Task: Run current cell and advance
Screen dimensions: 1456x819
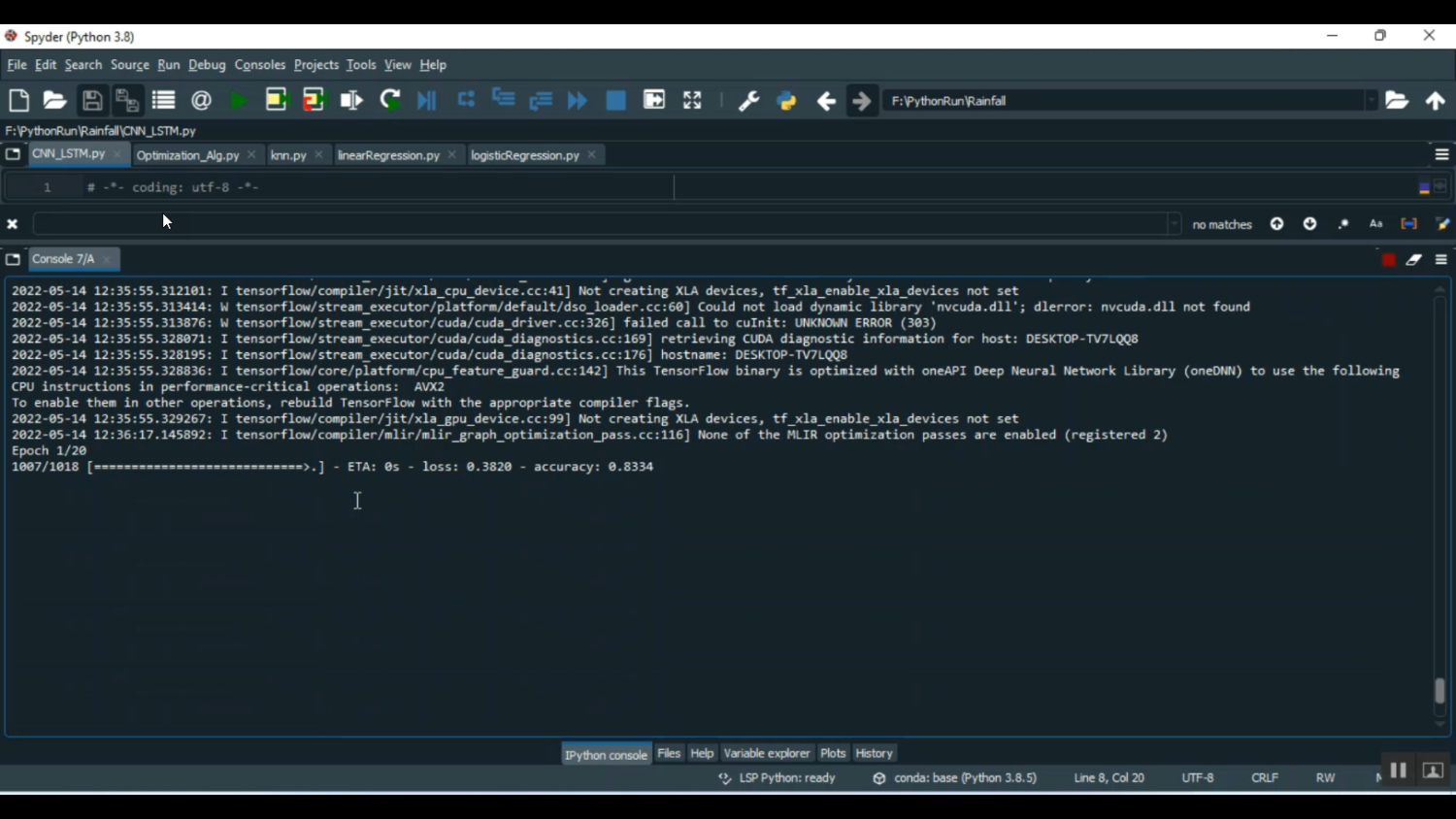Action: tap(314, 101)
